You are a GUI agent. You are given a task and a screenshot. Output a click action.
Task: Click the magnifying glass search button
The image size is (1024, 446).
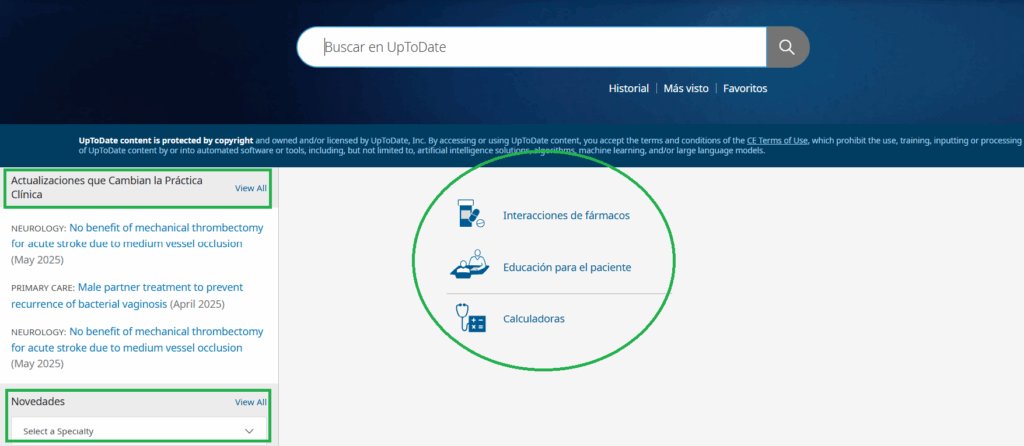point(787,47)
